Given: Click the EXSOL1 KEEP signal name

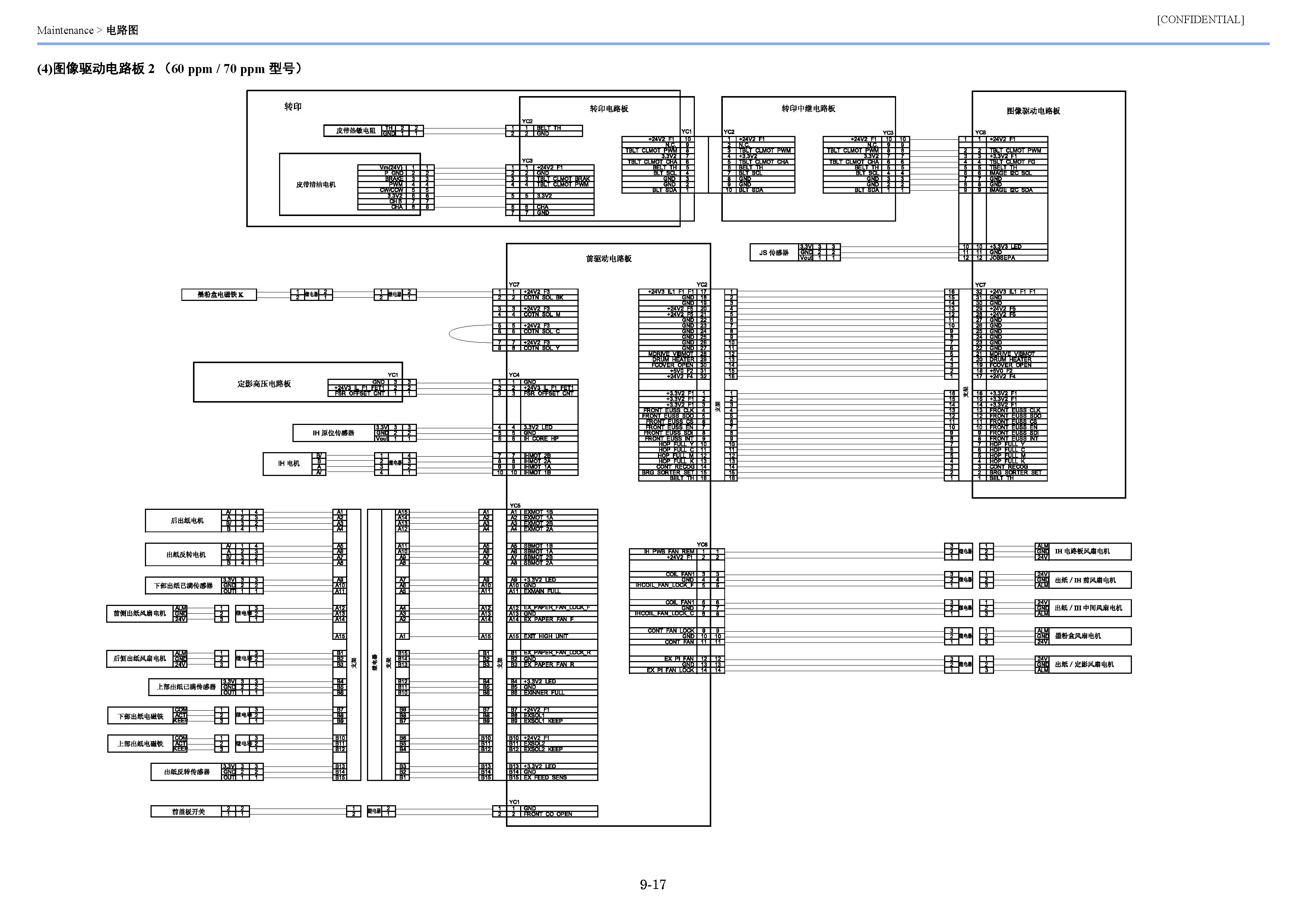Looking at the screenshot, I should [543, 721].
